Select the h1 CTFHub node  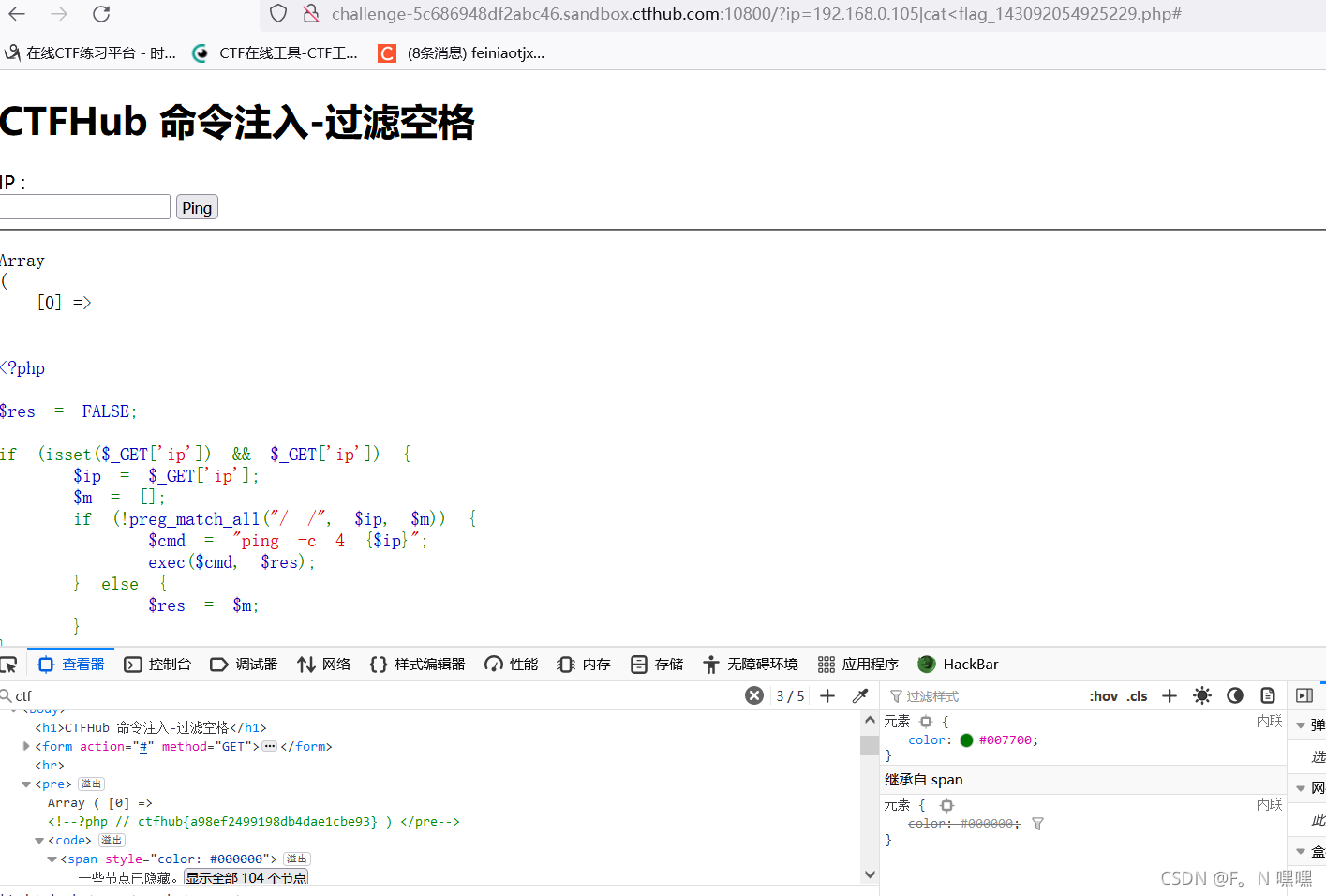tap(151, 727)
